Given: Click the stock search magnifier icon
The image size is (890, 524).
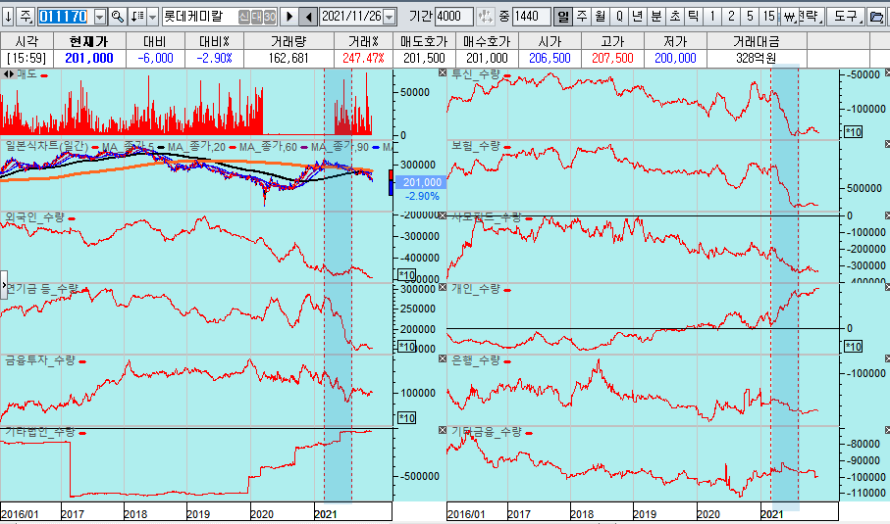Looking at the screenshot, I should [x=118, y=17].
